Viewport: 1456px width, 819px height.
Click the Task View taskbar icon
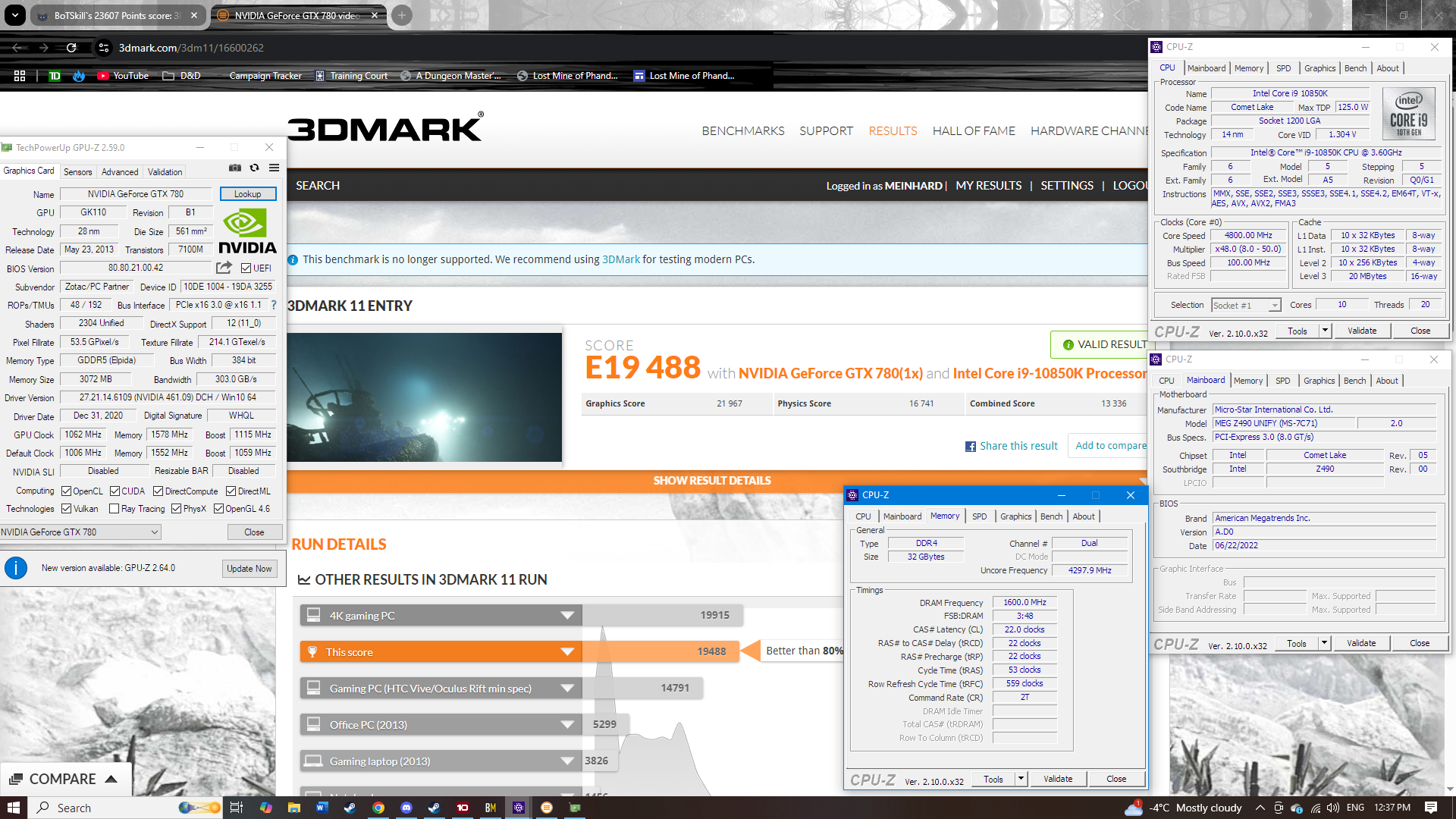coord(237,808)
